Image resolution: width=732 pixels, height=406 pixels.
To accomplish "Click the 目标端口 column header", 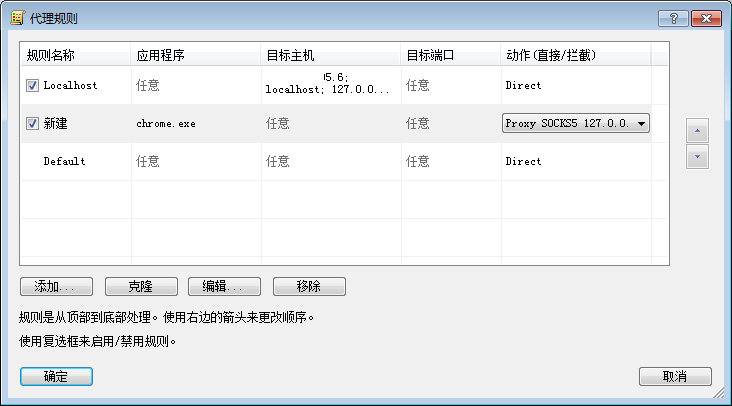I will click(x=450, y=55).
